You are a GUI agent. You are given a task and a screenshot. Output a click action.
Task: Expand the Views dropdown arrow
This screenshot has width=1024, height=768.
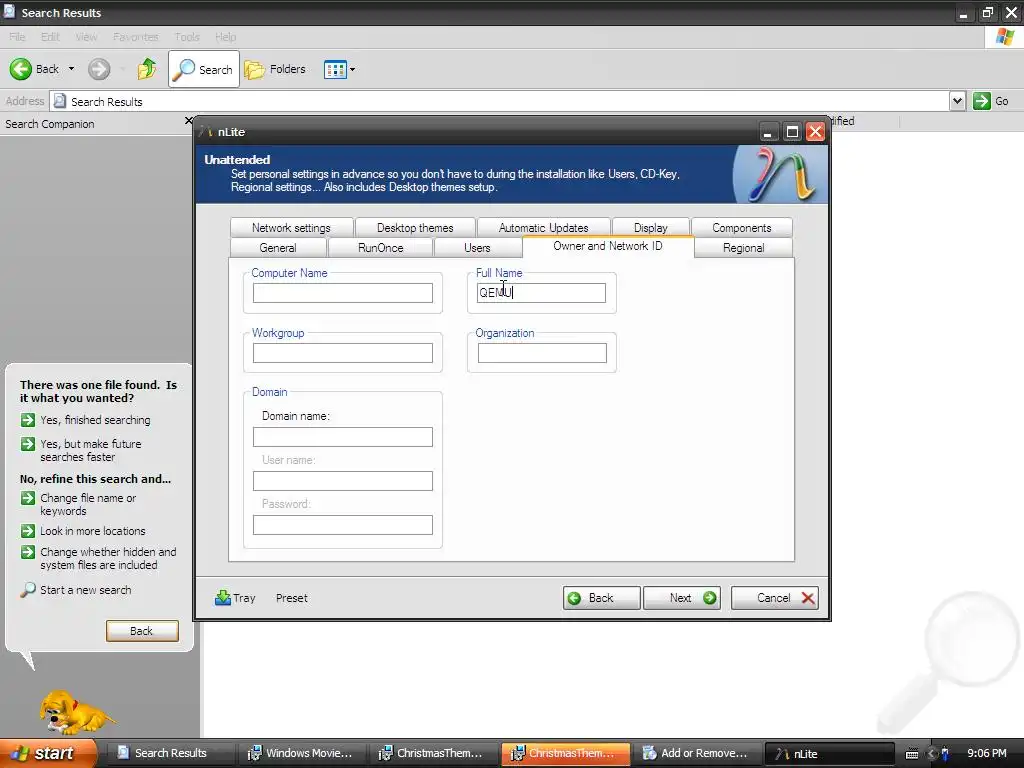pos(353,69)
